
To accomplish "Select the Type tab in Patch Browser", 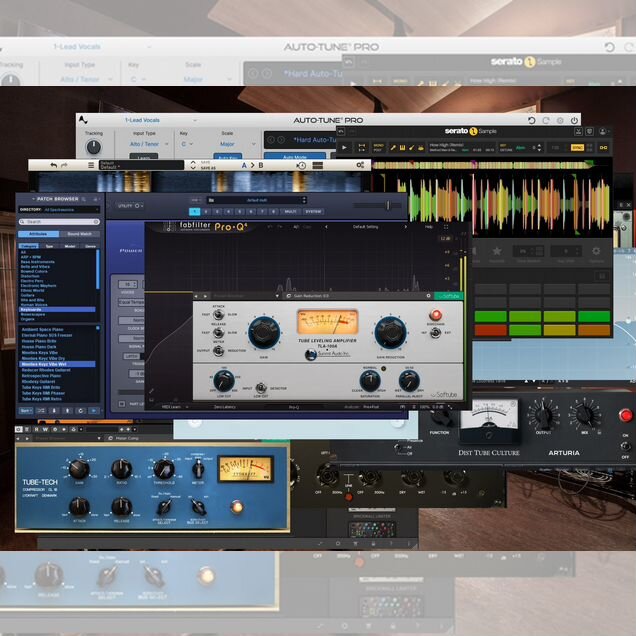I will [x=49, y=246].
